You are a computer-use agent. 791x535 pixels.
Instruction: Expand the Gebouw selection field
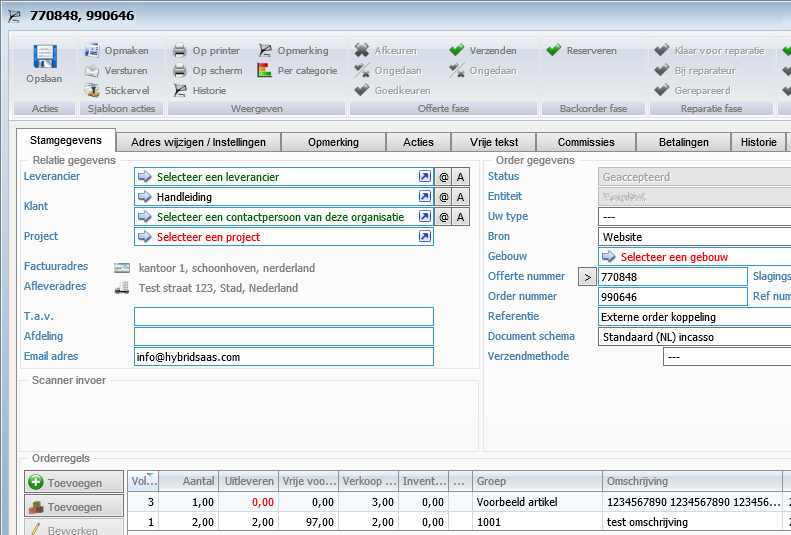coord(690,257)
